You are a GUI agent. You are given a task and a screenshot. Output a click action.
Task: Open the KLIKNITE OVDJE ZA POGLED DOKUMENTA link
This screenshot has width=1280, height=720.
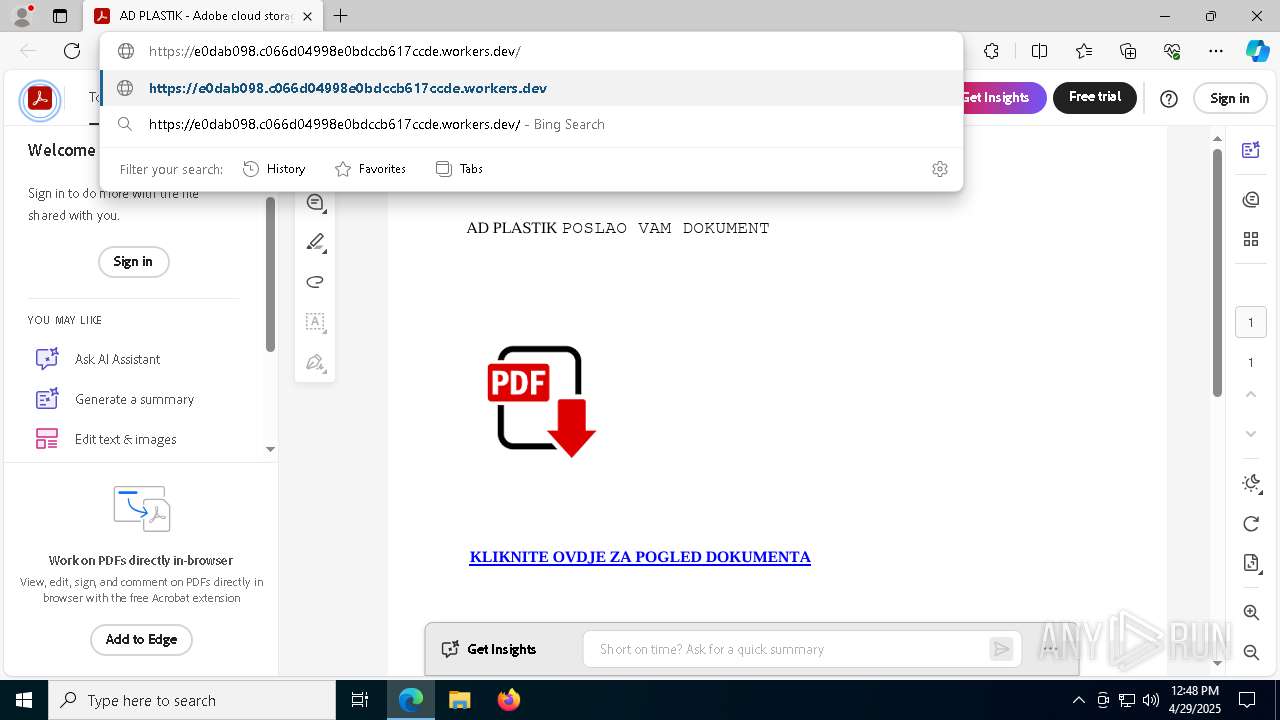(x=640, y=557)
